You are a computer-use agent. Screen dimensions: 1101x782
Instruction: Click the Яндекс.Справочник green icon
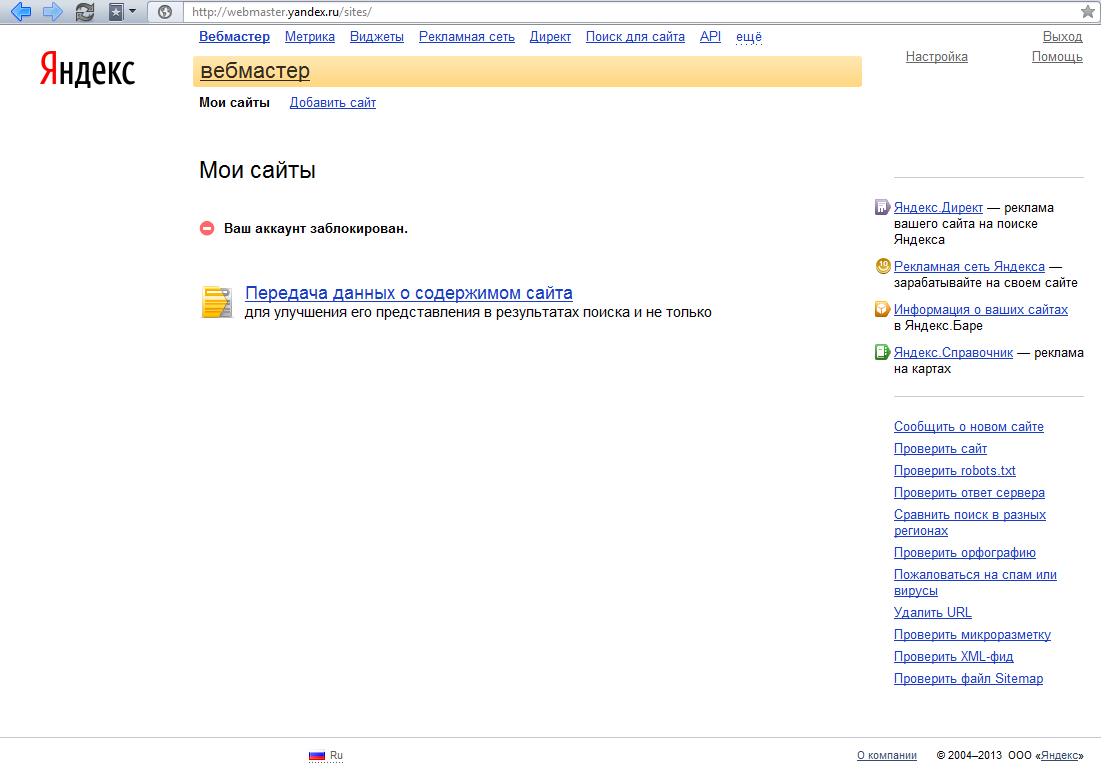[882, 352]
